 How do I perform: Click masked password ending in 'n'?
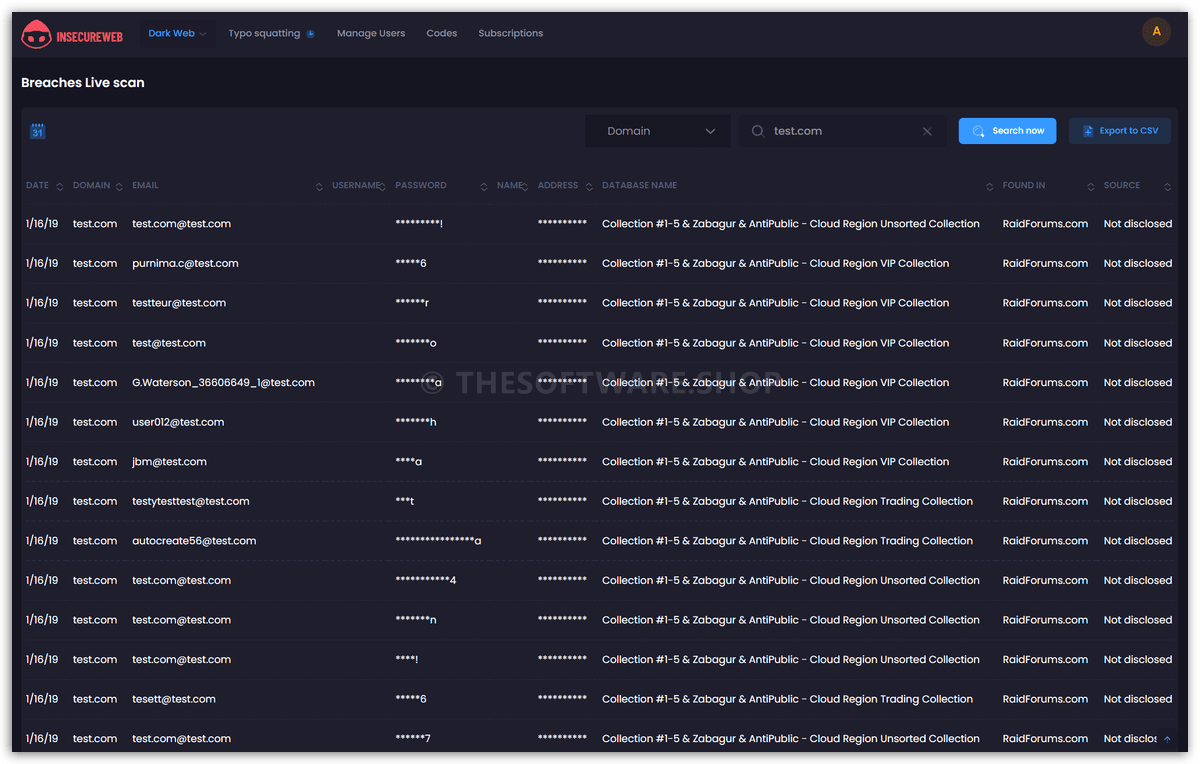click(x=416, y=620)
